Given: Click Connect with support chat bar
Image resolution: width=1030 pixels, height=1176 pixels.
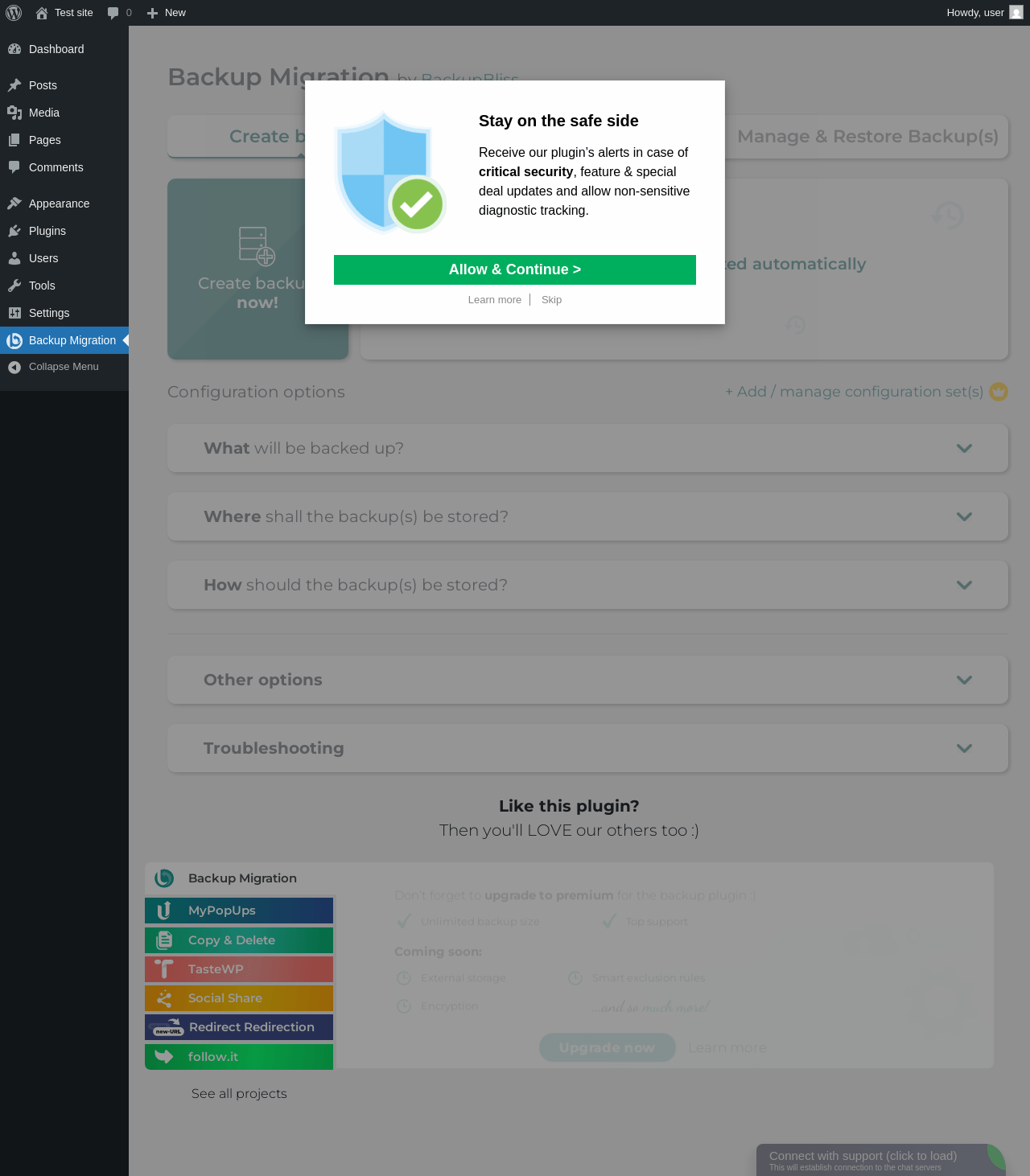Looking at the screenshot, I should pos(881,1160).
